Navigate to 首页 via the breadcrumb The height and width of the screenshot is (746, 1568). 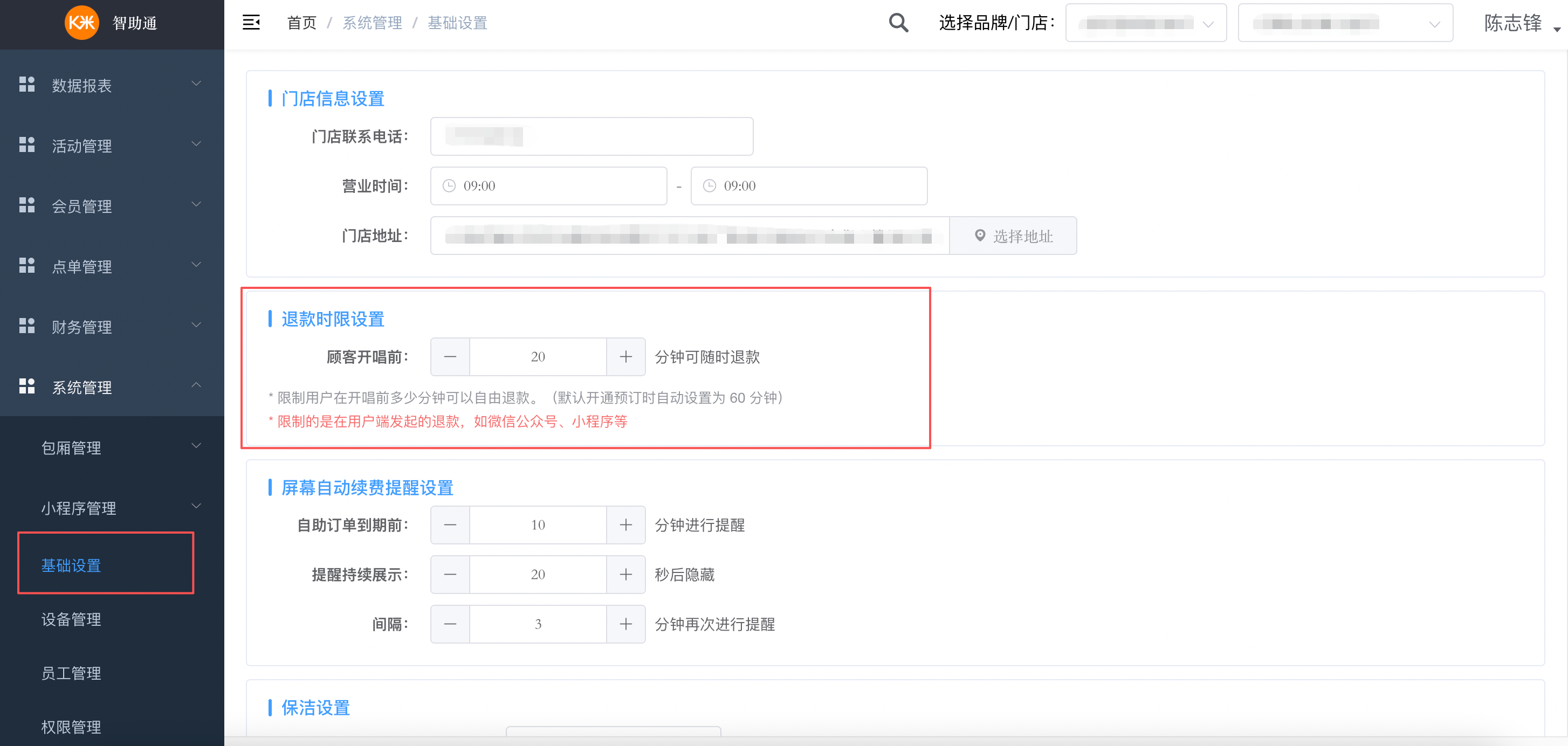click(x=301, y=23)
